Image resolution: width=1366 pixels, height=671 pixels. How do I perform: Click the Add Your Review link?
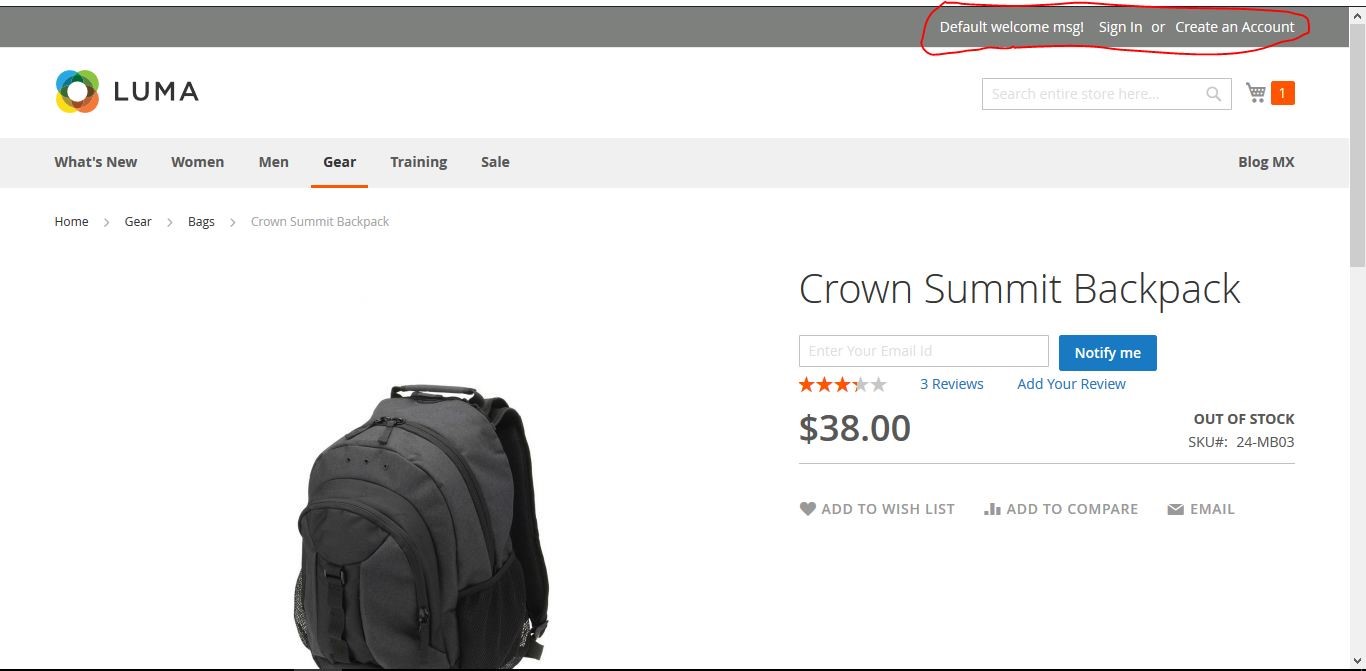pos(1071,384)
